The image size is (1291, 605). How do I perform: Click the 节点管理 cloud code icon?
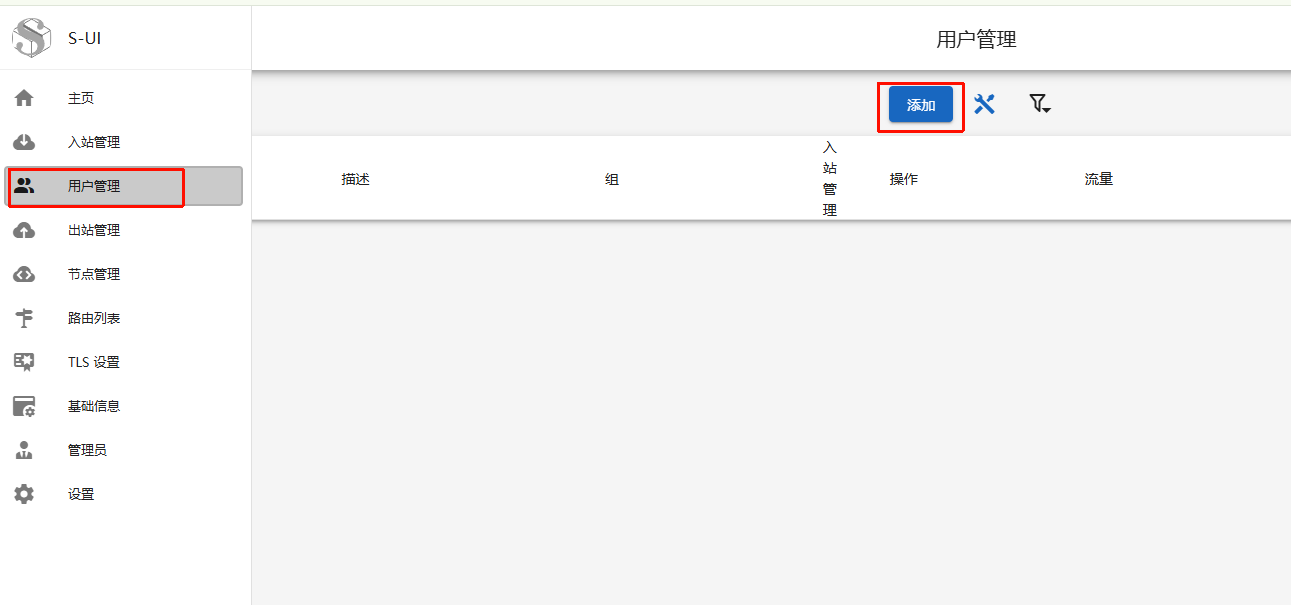tap(24, 274)
